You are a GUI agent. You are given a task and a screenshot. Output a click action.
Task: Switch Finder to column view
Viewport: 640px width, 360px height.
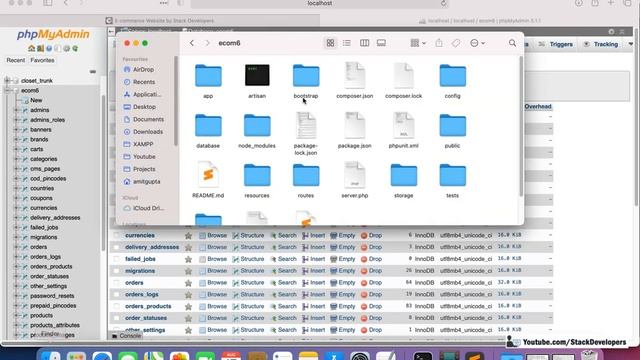[364, 43]
